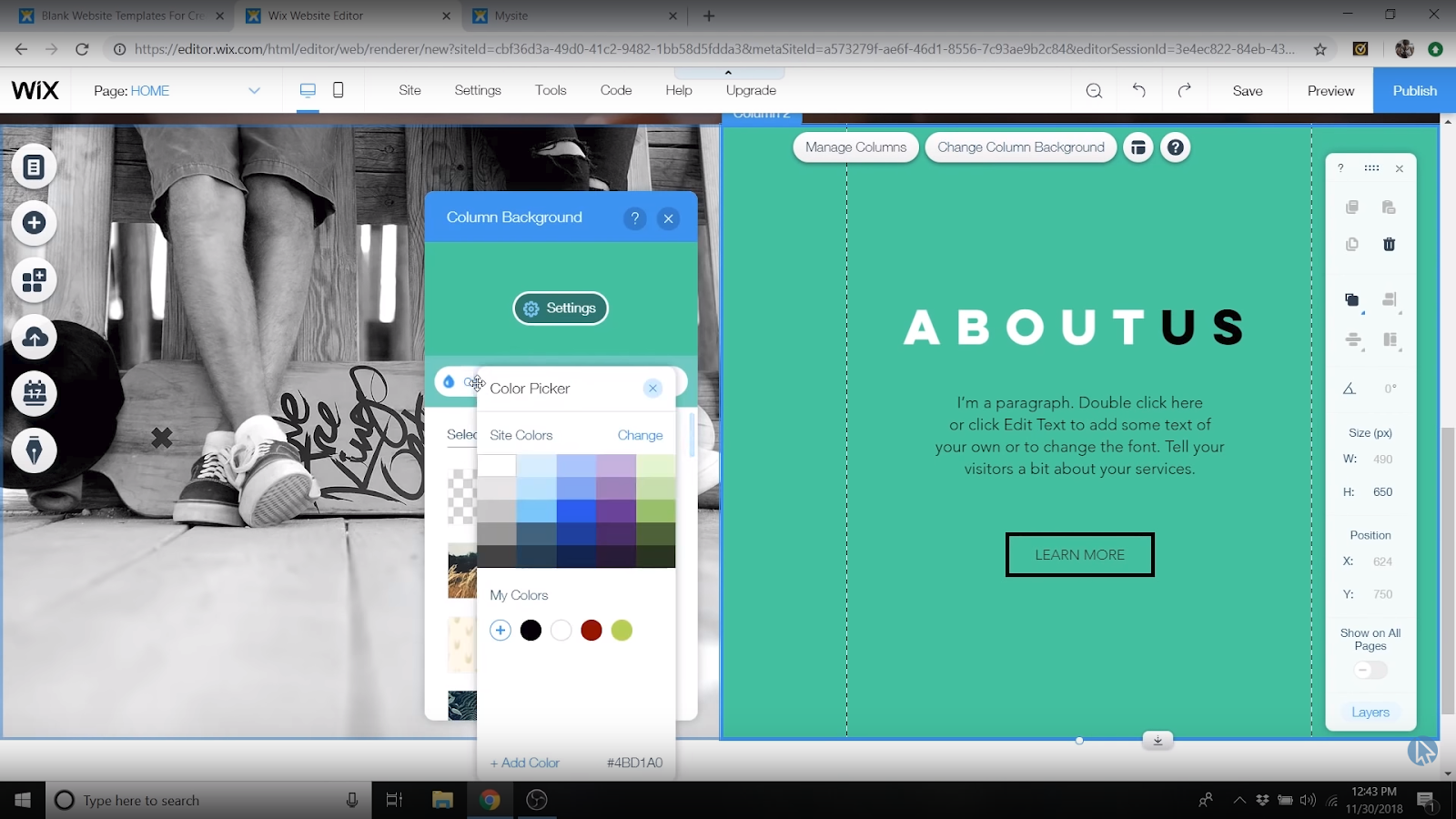
Task: Switch to the Blank Website Templates browser tab
Action: tap(121, 15)
